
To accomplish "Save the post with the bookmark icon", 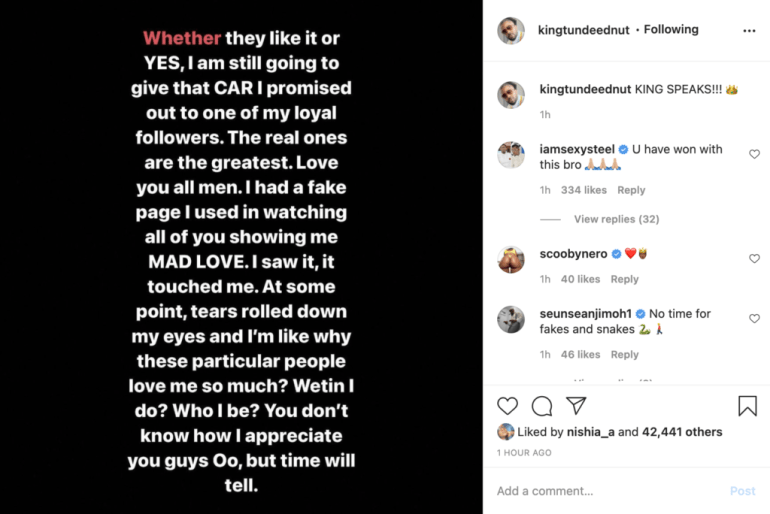I will pyautogui.click(x=747, y=406).
